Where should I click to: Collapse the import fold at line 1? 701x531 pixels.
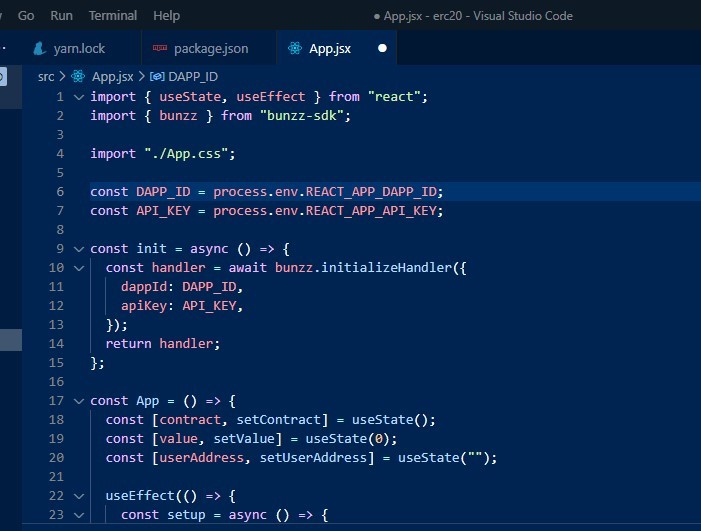tap(79, 97)
